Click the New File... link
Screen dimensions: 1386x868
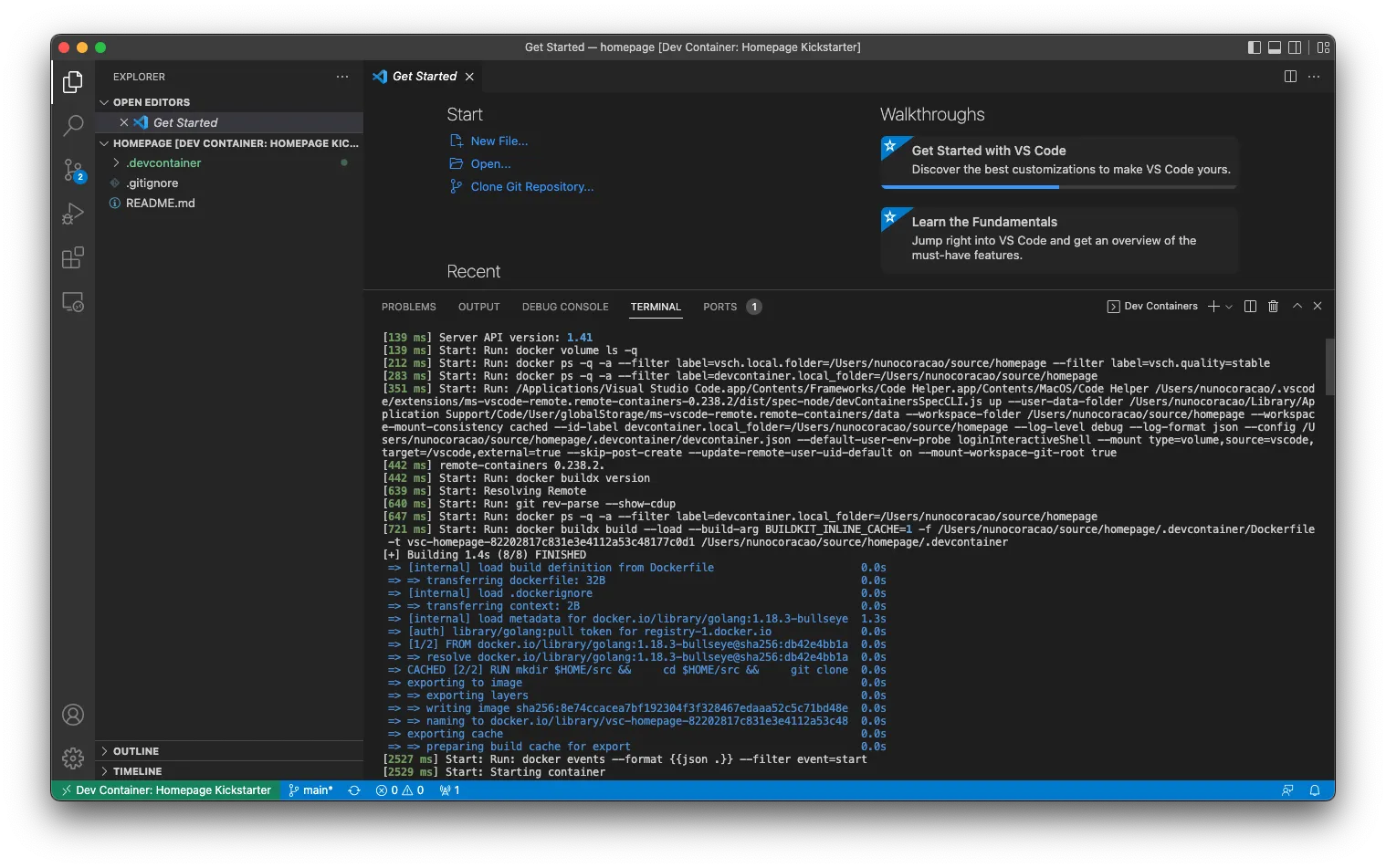coord(499,141)
